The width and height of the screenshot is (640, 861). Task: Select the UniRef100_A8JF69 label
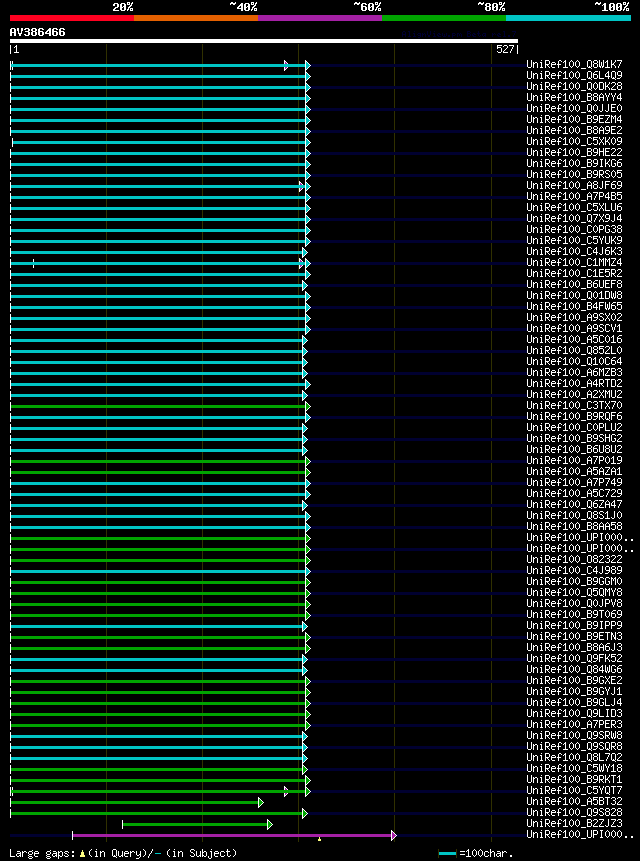tap(574, 185)
